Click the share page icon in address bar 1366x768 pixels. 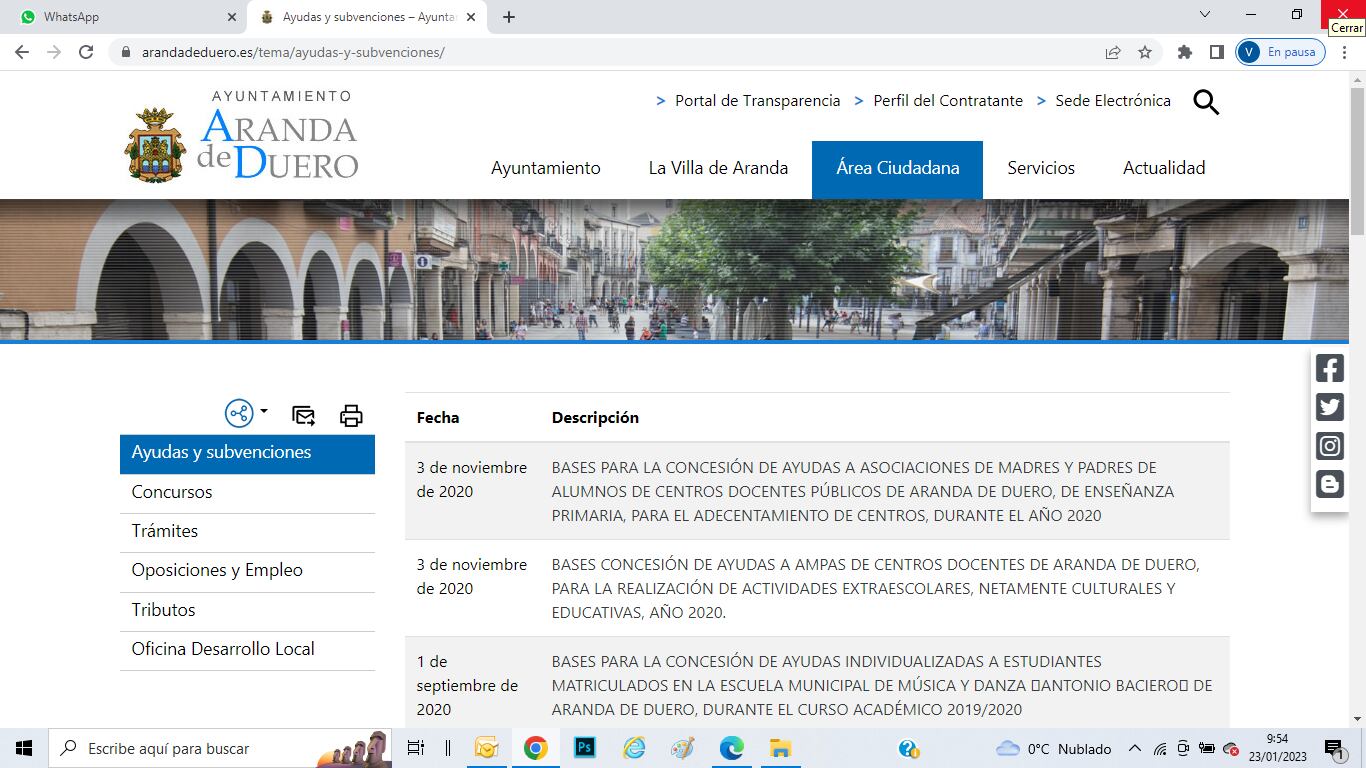[x=1113, y=52]
